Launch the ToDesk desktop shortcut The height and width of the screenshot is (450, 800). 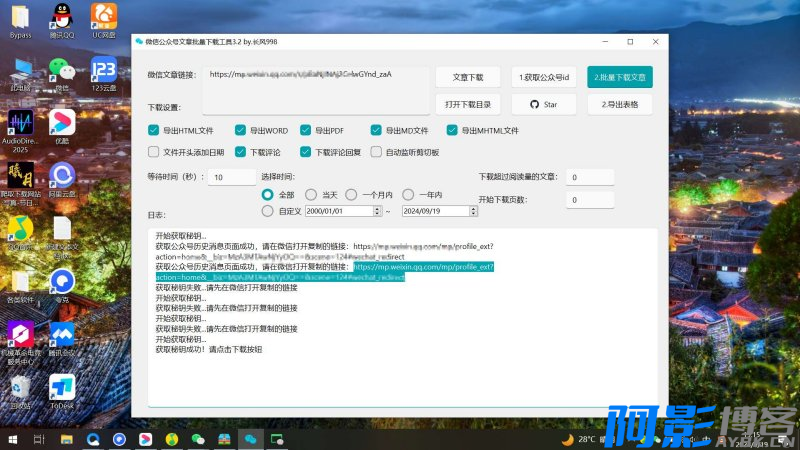[62, 393]
